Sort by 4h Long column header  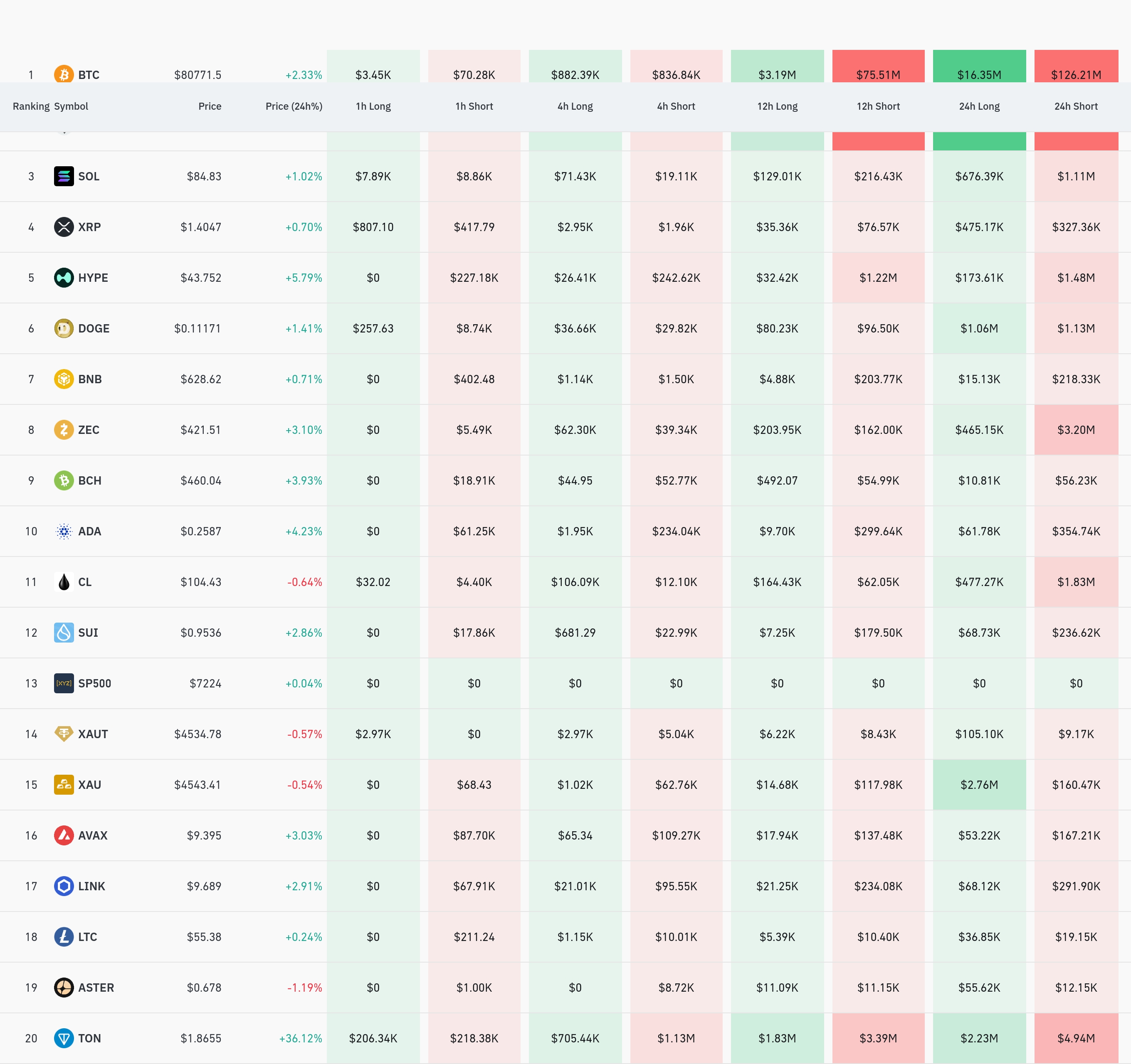575,106
